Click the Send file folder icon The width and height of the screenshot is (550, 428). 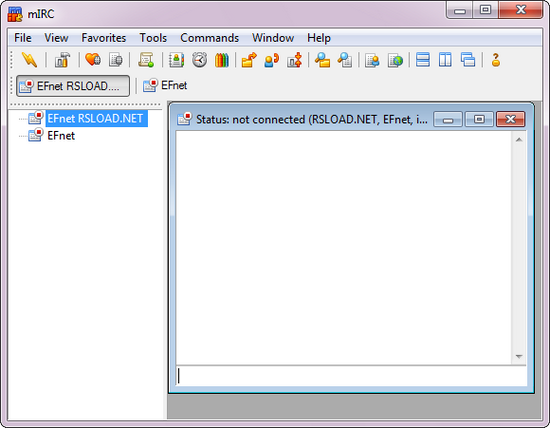pyautogui.click(x=249, y=60)
